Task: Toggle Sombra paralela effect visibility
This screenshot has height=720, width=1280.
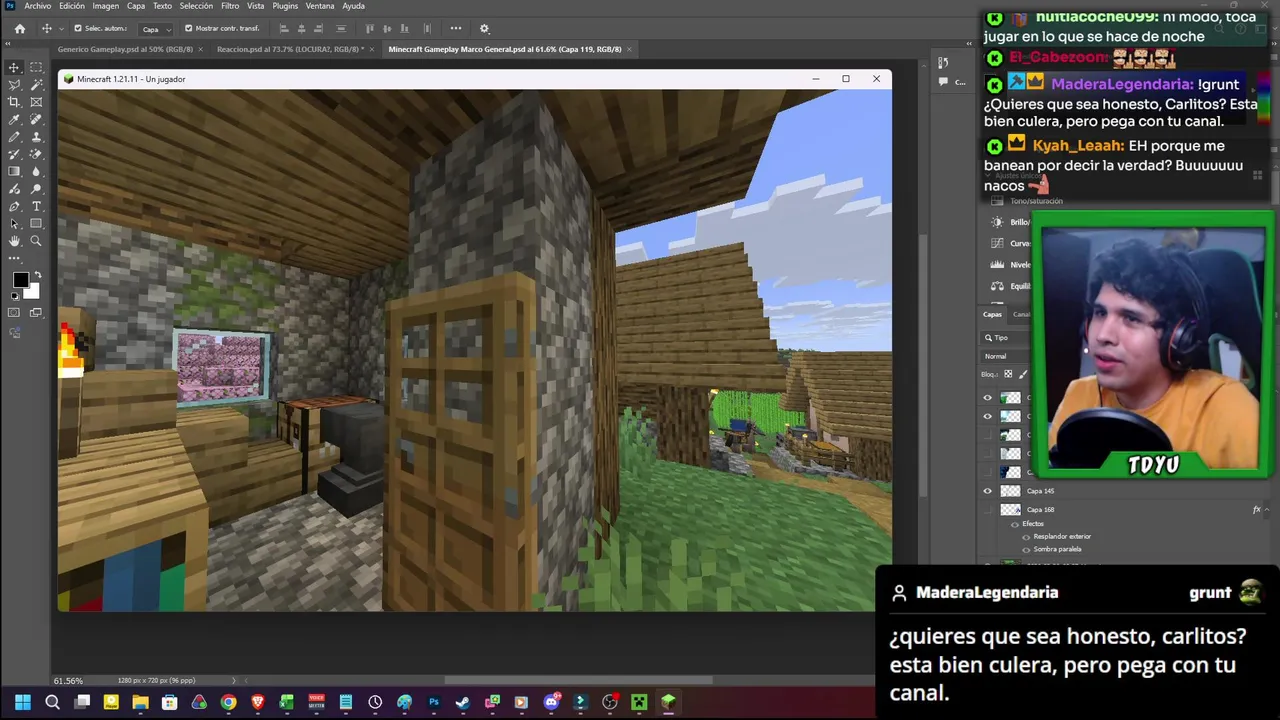Action: coord(1026,549)
